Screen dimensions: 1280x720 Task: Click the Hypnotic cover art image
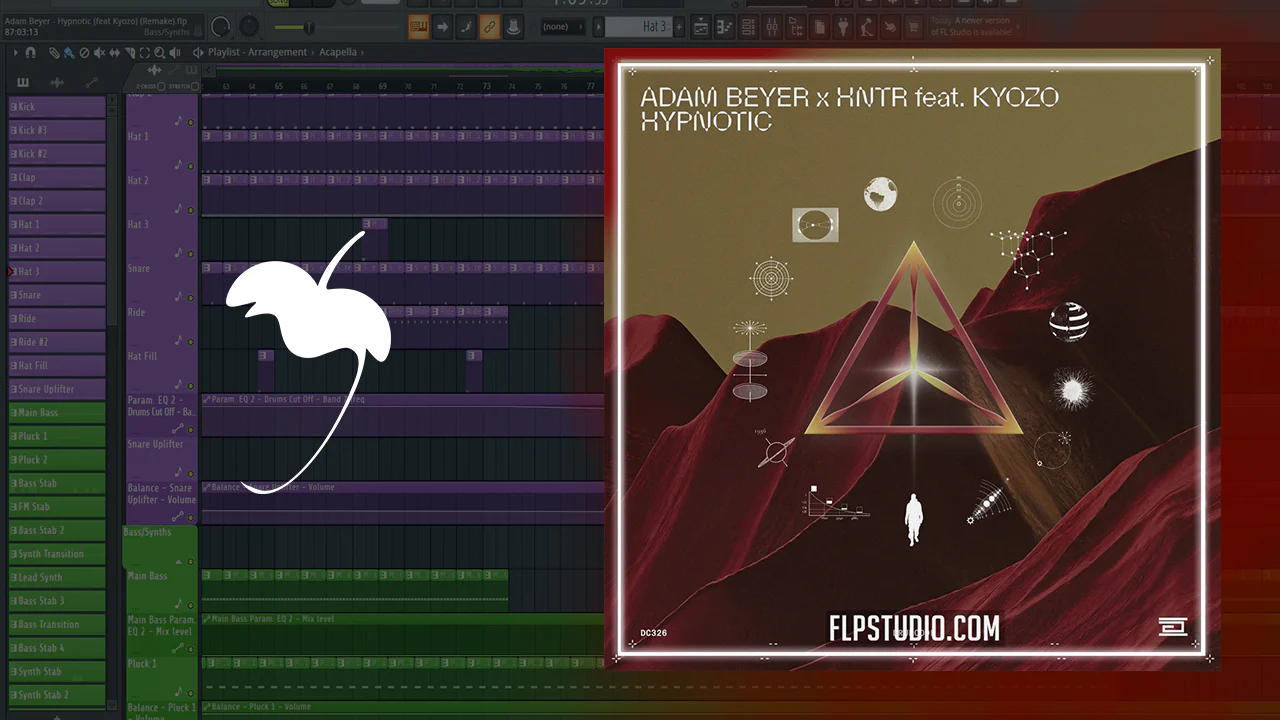[x=911, y=360]
